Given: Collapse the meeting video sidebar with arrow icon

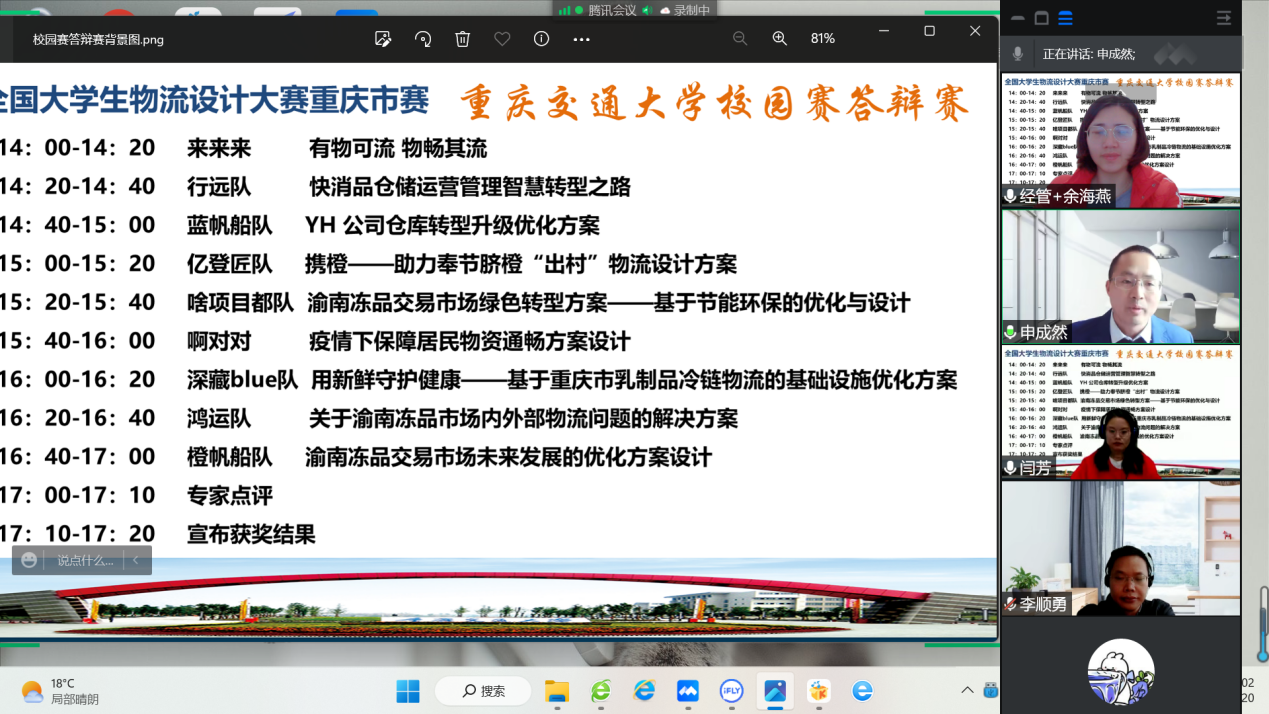Looking at the screenshot, I should 1223,18.
